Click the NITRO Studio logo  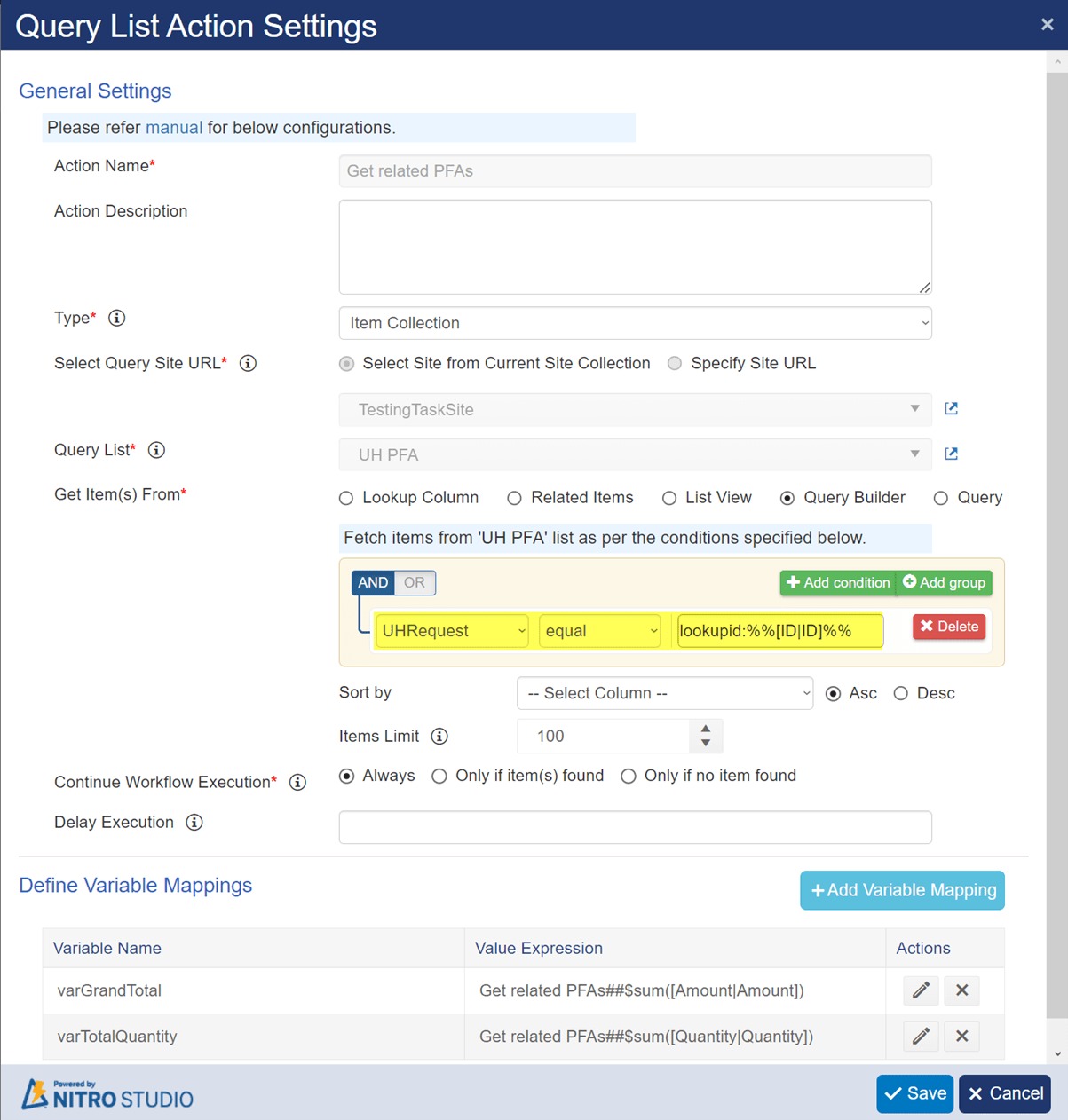tap(106, 1093)
